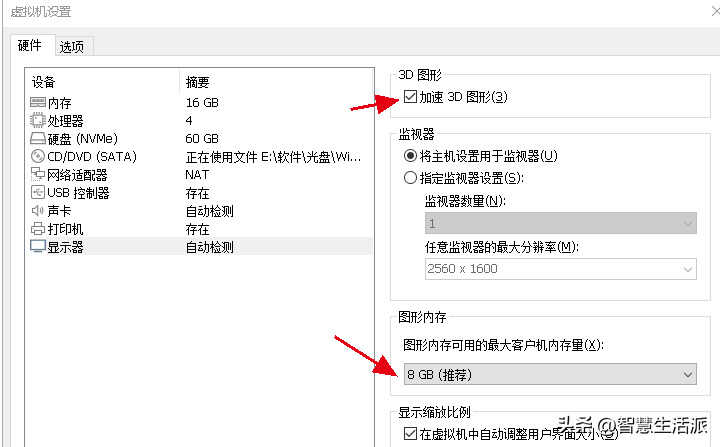Toggle the 加速 3D 图形 checkbox
Viewport: 720px width, 447px height.
click(x=410, y=97)
